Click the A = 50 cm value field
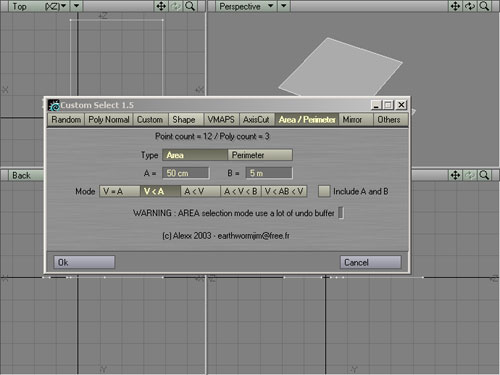 (x=186, y=173)
